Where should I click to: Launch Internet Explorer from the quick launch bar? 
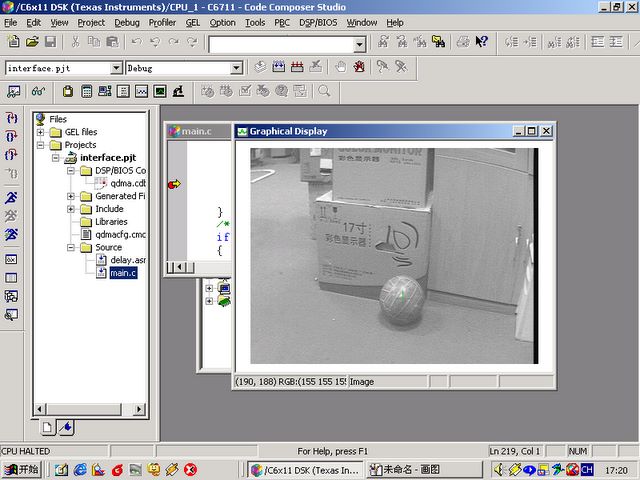pos(80,470)
